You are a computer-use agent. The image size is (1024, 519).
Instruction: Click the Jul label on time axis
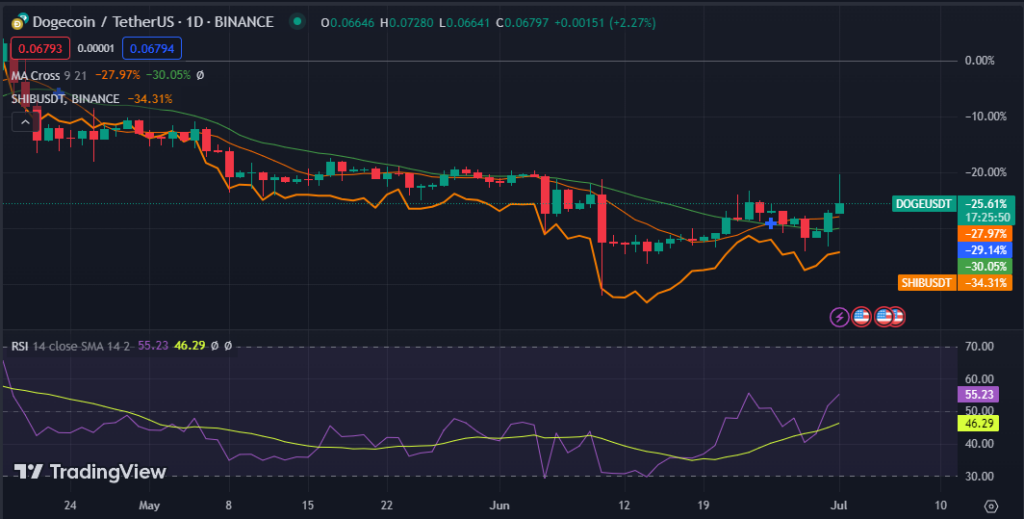pyautogui.click(x=839, y=505)
